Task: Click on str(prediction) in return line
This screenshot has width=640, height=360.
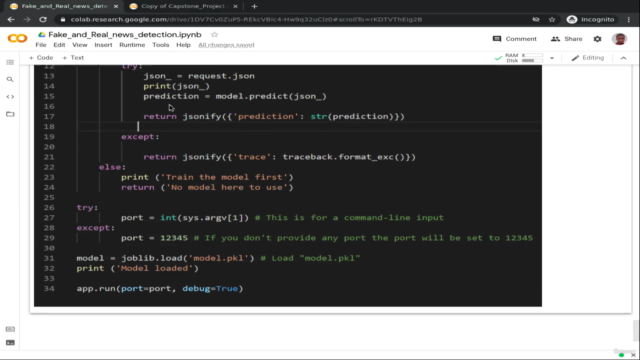Action: (x=352, y=116)
